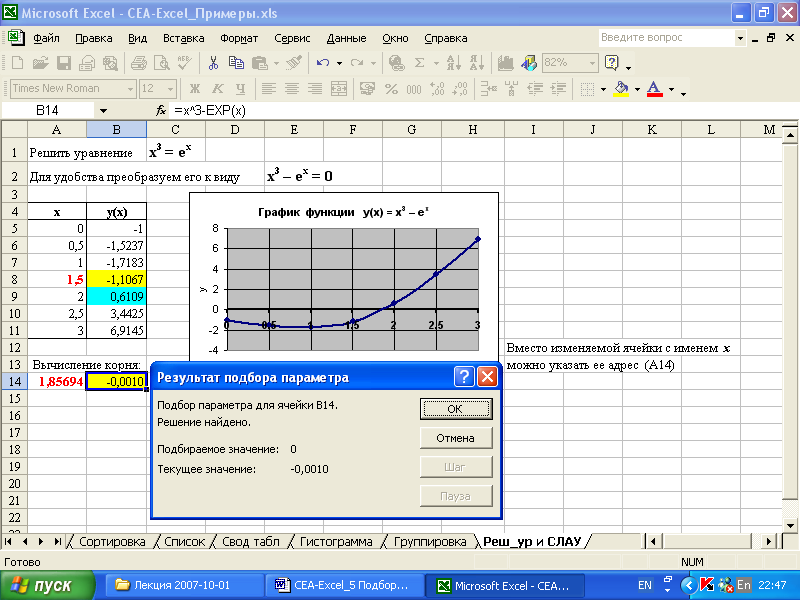Merge and center cells
Screen dimensions: 800x600
[339, 89]
